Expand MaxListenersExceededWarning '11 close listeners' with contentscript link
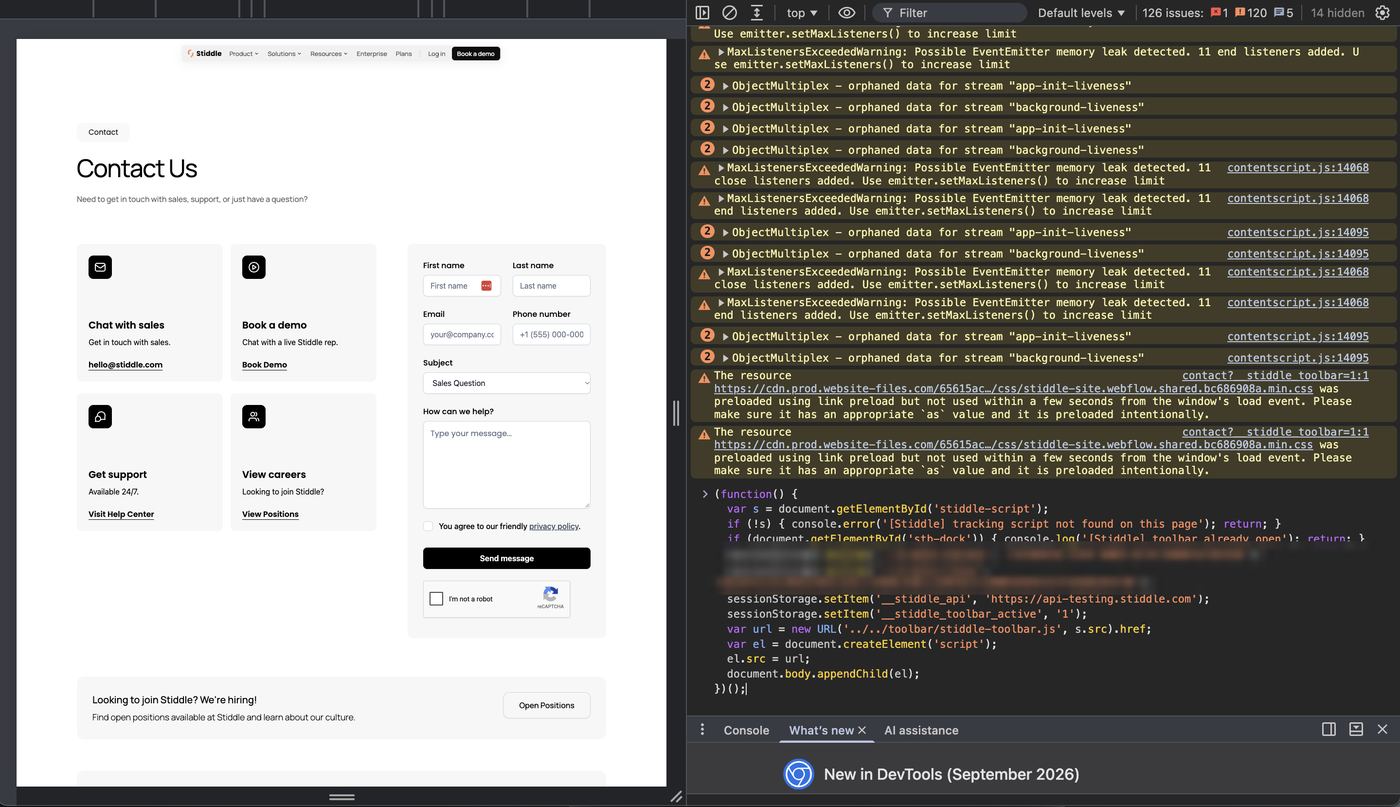Viewport: 1400px width, 807px height. point(721,168)
